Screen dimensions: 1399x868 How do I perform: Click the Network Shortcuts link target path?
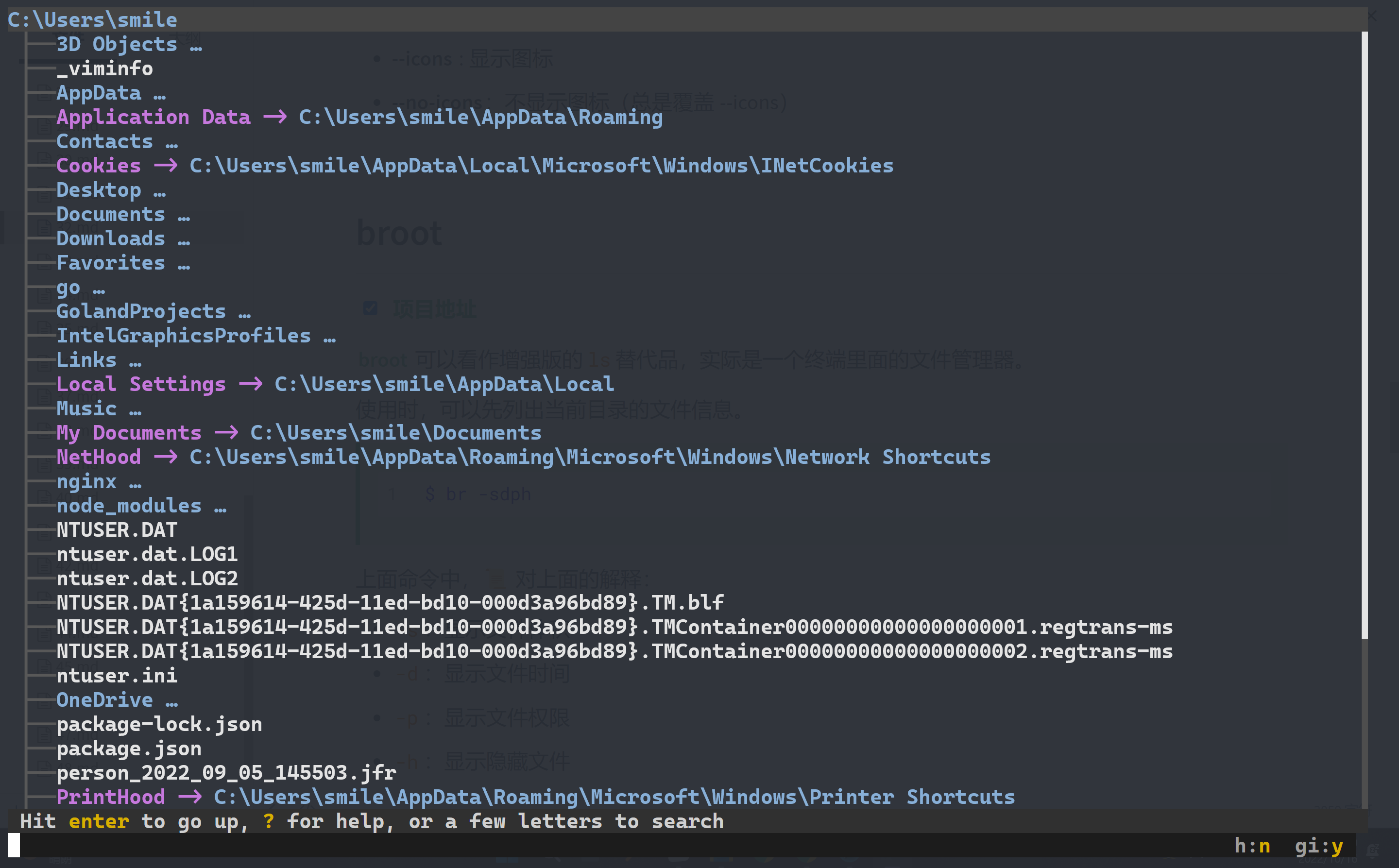tap(590, 457)
